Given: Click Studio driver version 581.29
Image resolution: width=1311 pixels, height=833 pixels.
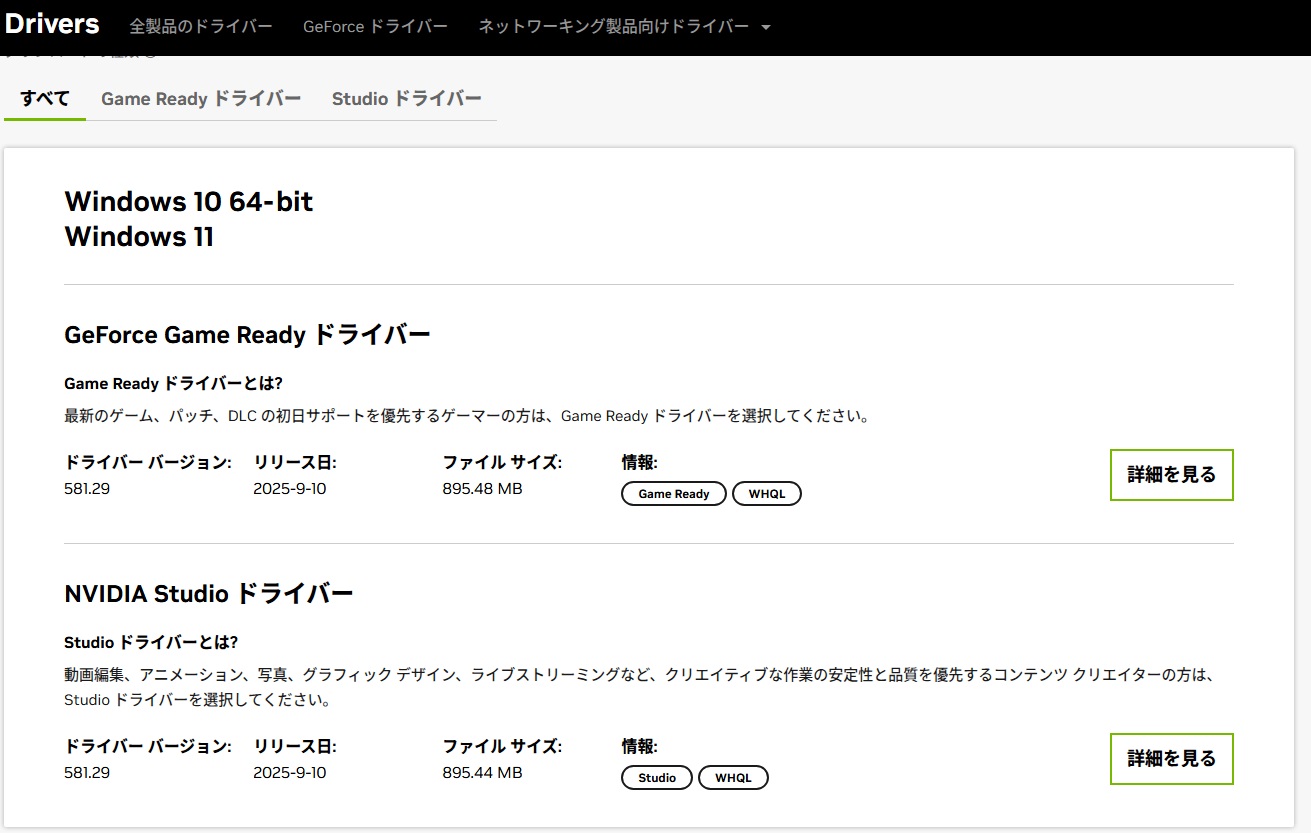Looking at the screenshot, I should tap(87, 773).
